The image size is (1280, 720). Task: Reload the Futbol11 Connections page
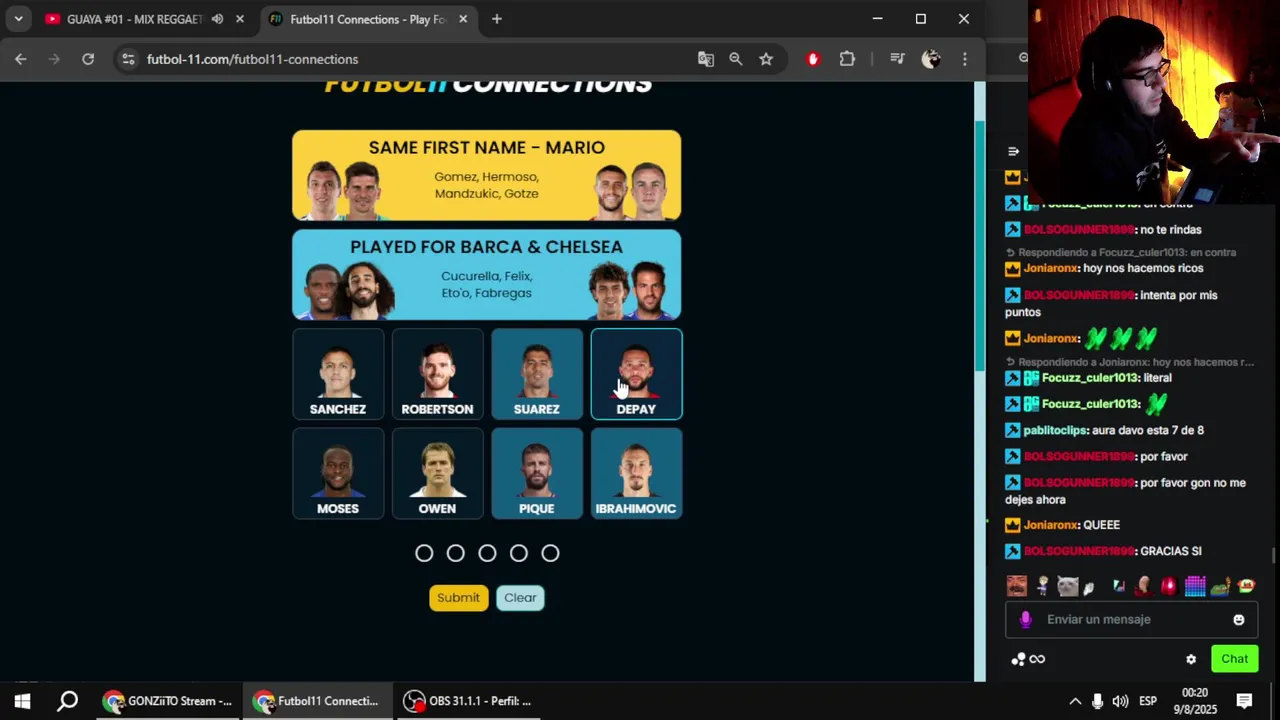88,59
